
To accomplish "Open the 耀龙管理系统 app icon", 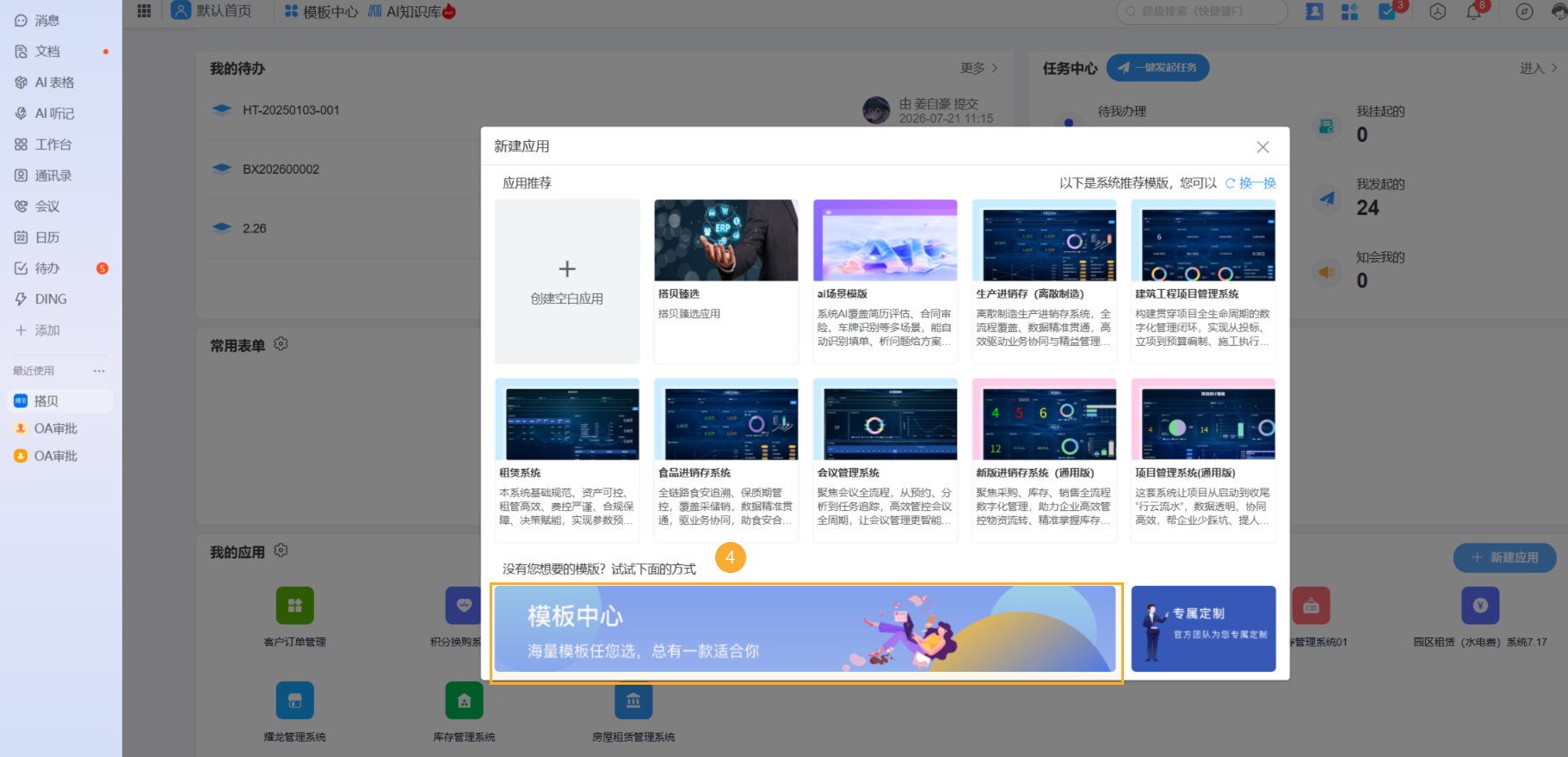I will 295,700.
